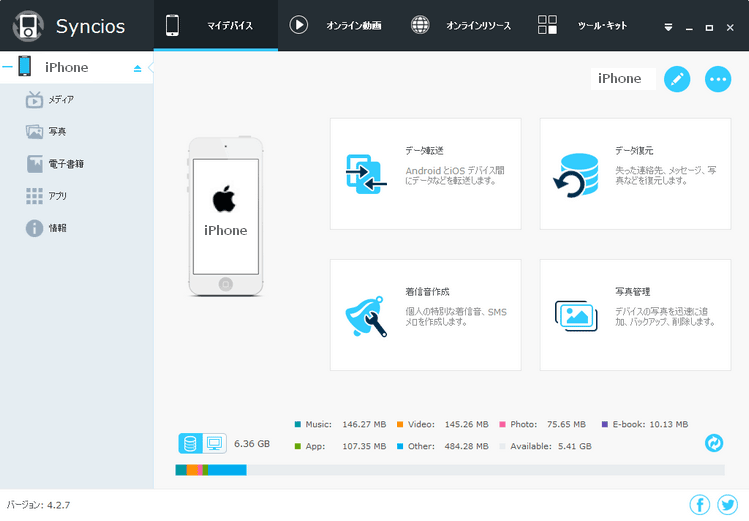
Task: Click the Photo pink legend swatch
Action: coord(502,424)
